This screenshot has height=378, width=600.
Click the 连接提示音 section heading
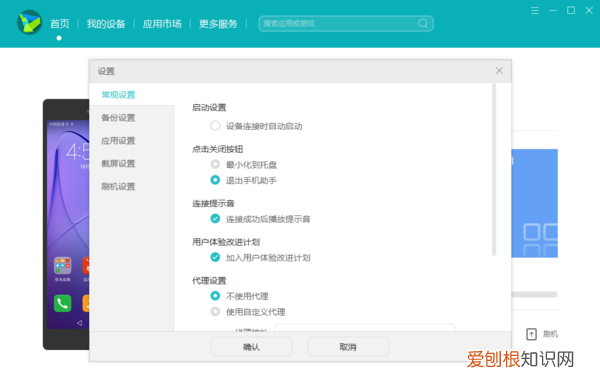point(213,203)
